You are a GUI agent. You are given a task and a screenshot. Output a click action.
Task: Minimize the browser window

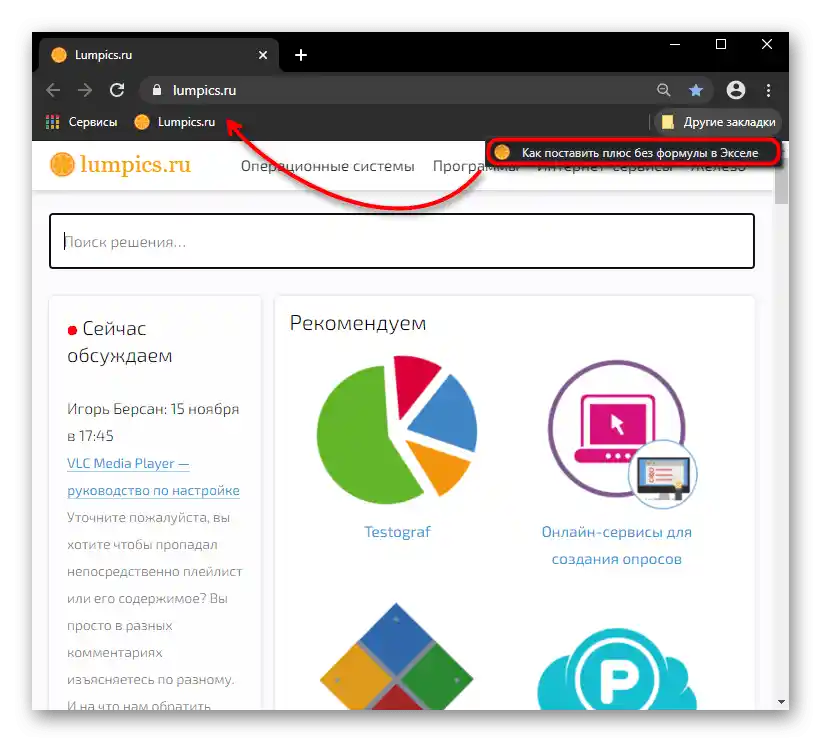click(x=675, y=45)
